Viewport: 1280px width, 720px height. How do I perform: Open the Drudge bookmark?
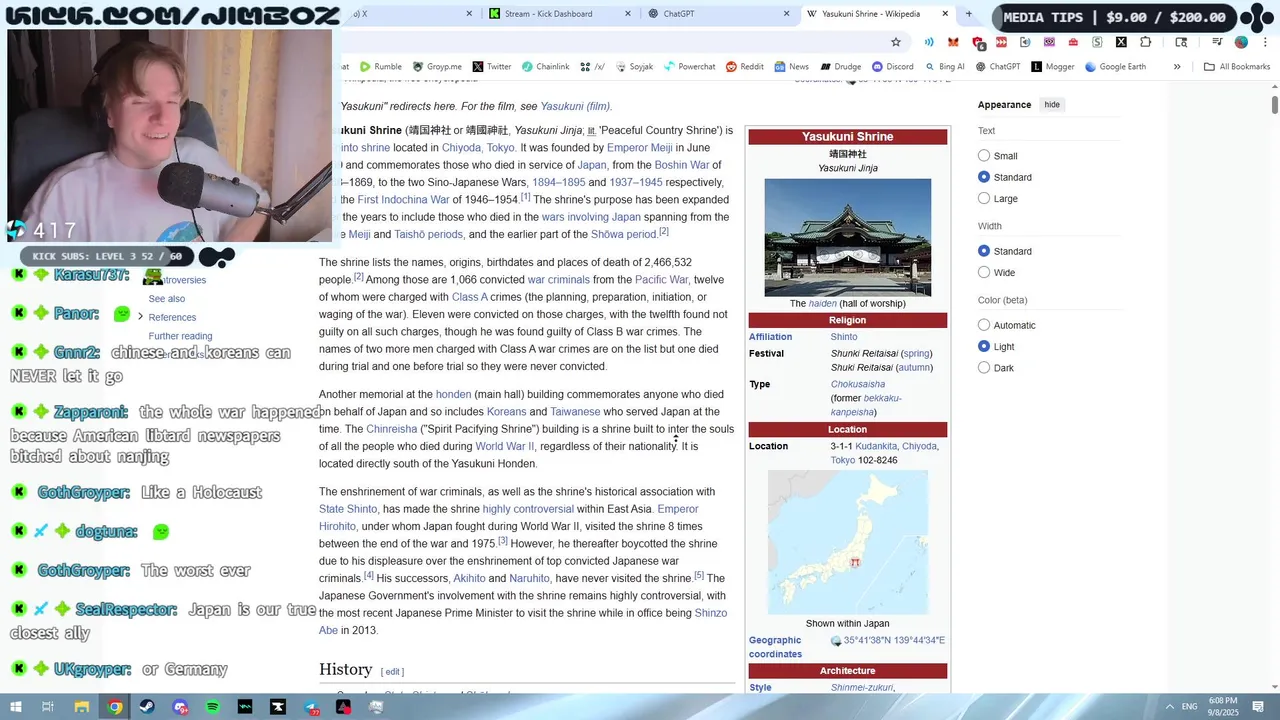click(840, 67)
